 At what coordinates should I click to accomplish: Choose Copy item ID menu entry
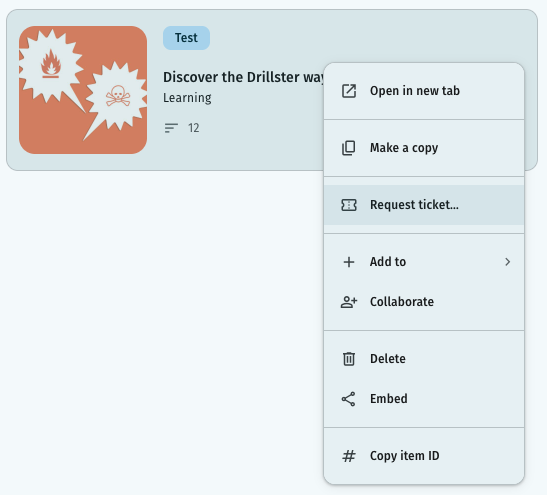(424, 456)
